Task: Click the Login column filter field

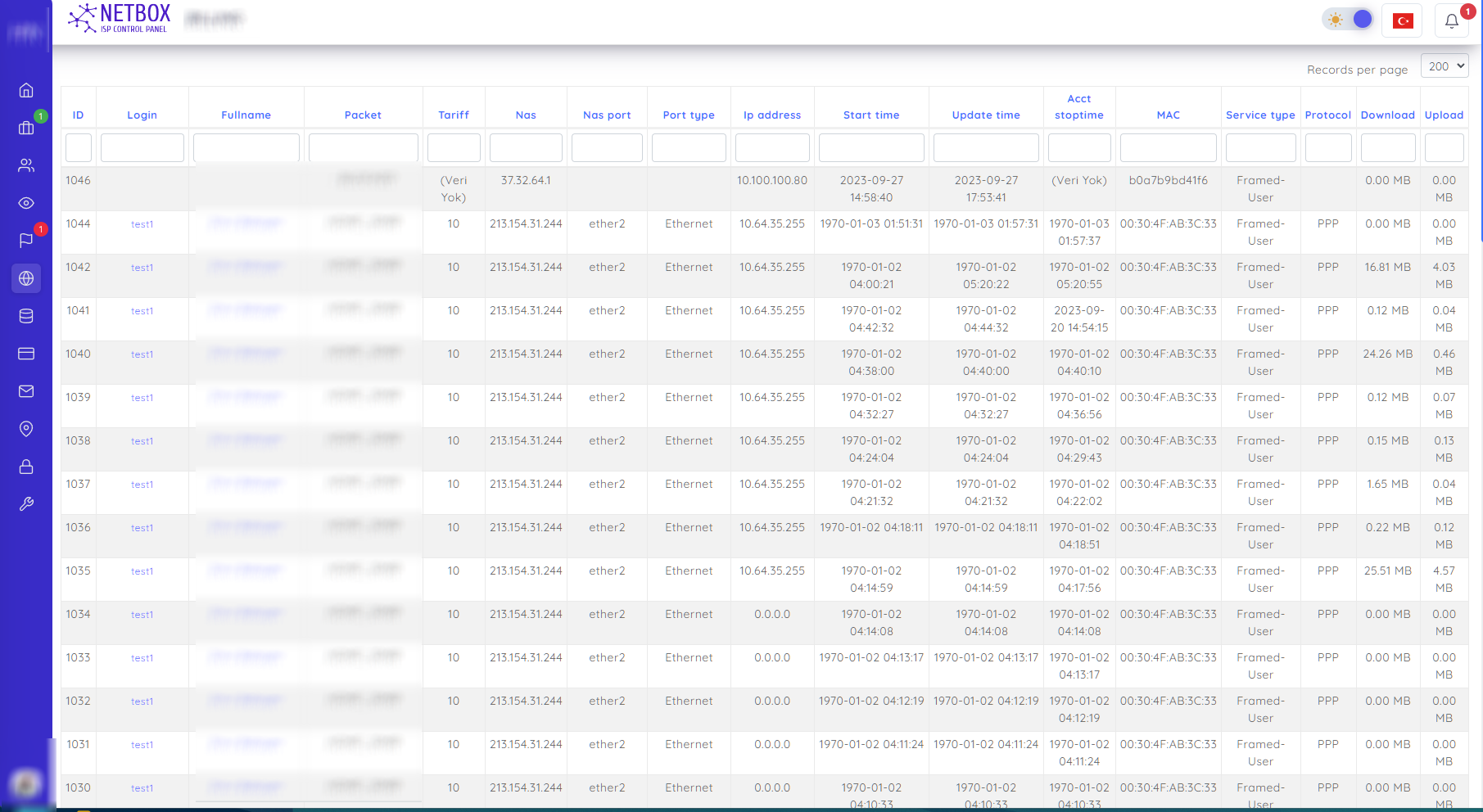Action: [142, 148]
